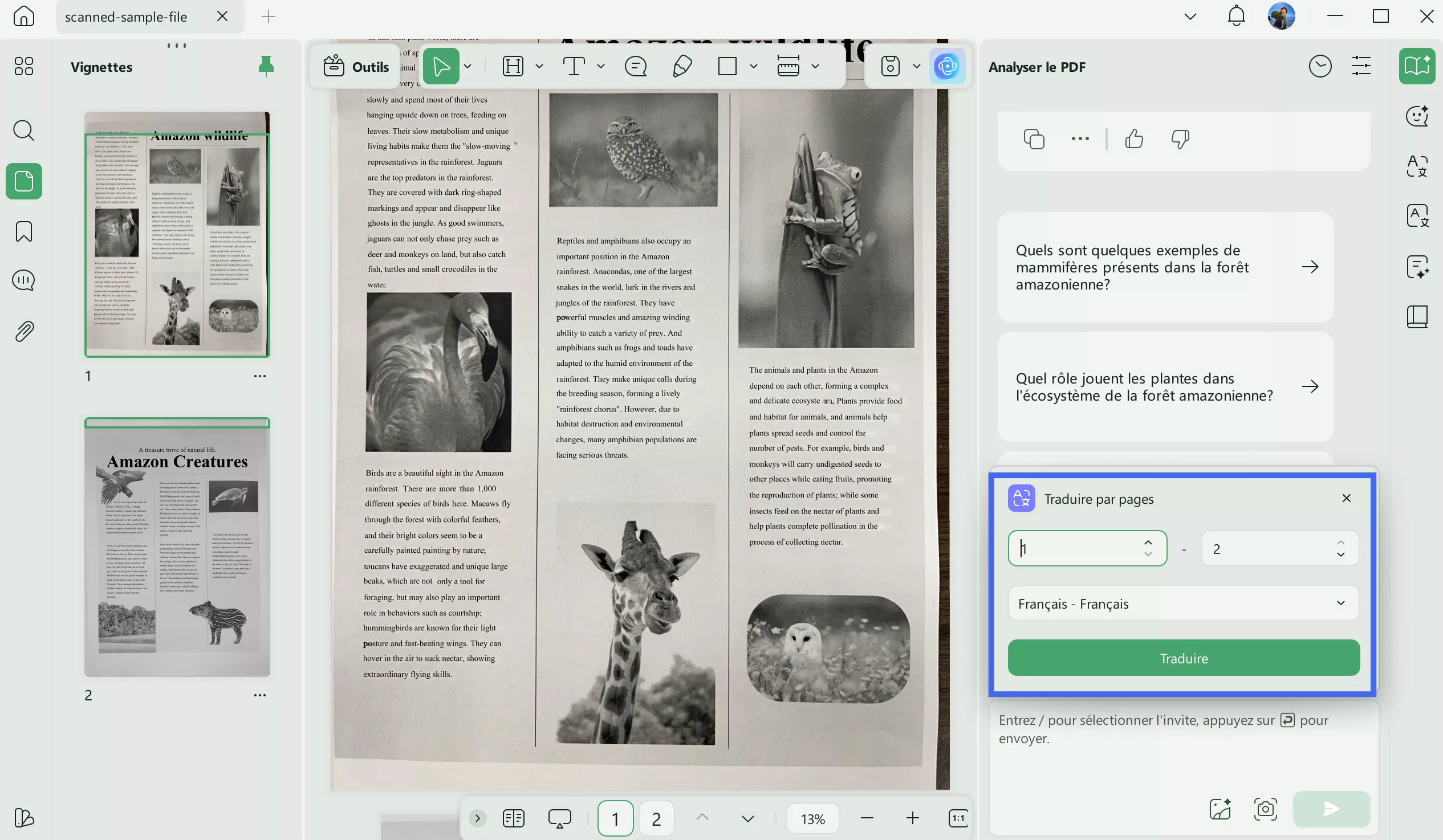Screen dimensions: 1443x840
Task: Decrease zoom using the minus control
Action: (867, 818)
